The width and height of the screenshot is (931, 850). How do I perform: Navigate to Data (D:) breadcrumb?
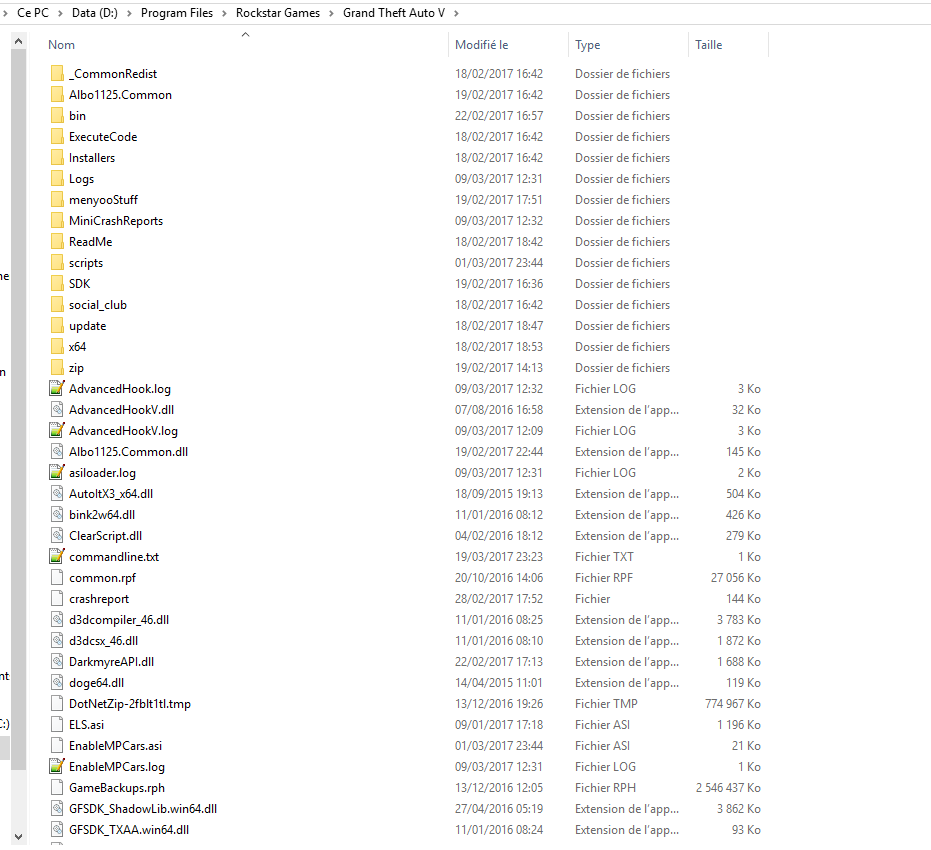click(x=95, y=13)
